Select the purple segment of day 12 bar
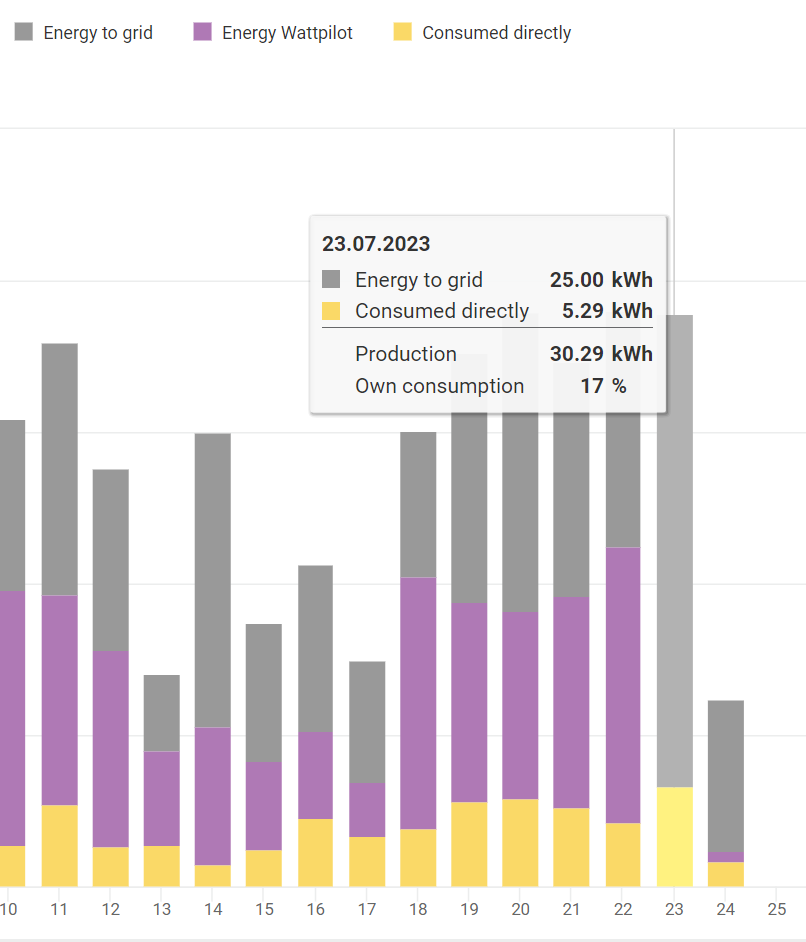 (x=110, y=748)
